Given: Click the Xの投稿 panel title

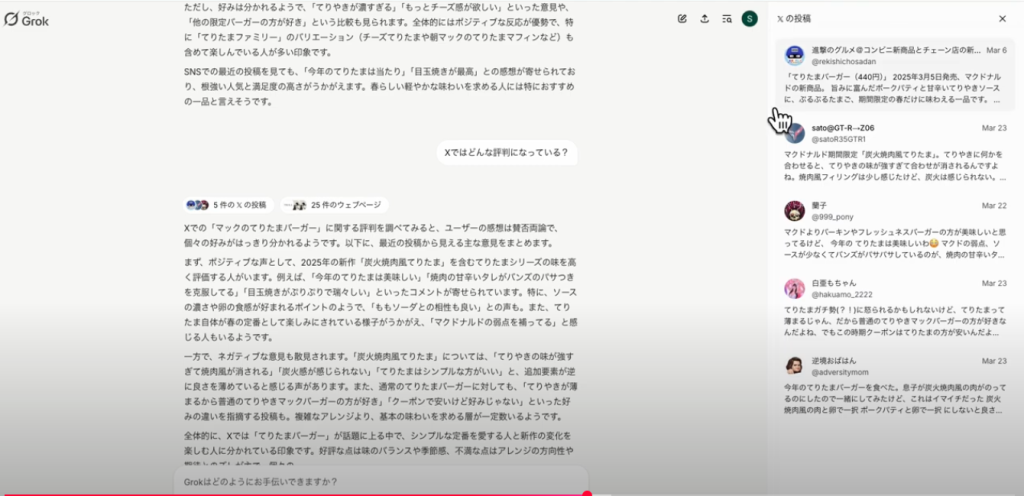Looking at the screenshot, I should coord(794,19).
